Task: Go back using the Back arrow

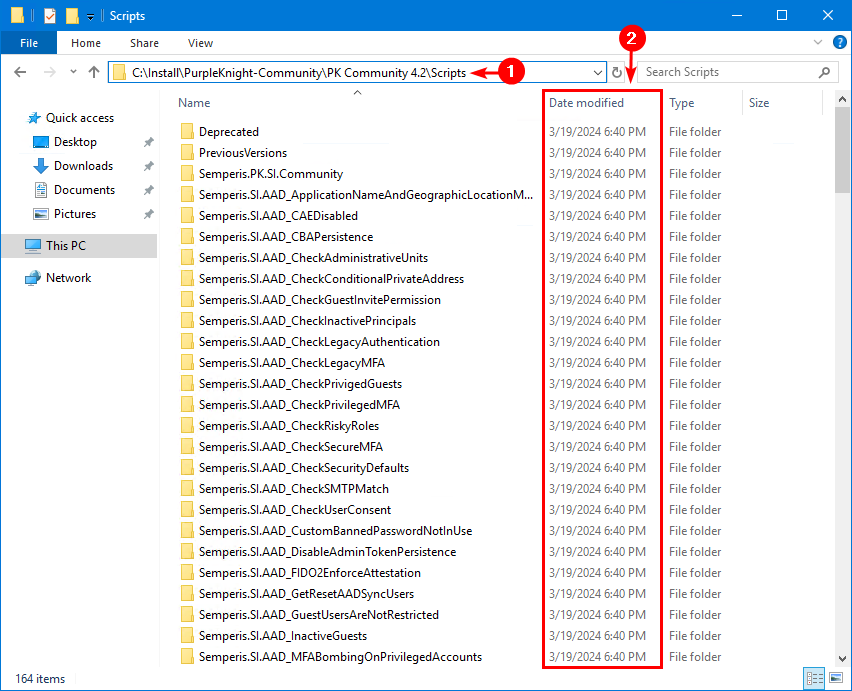Action: pyautogui.click(x=21, y=72)
